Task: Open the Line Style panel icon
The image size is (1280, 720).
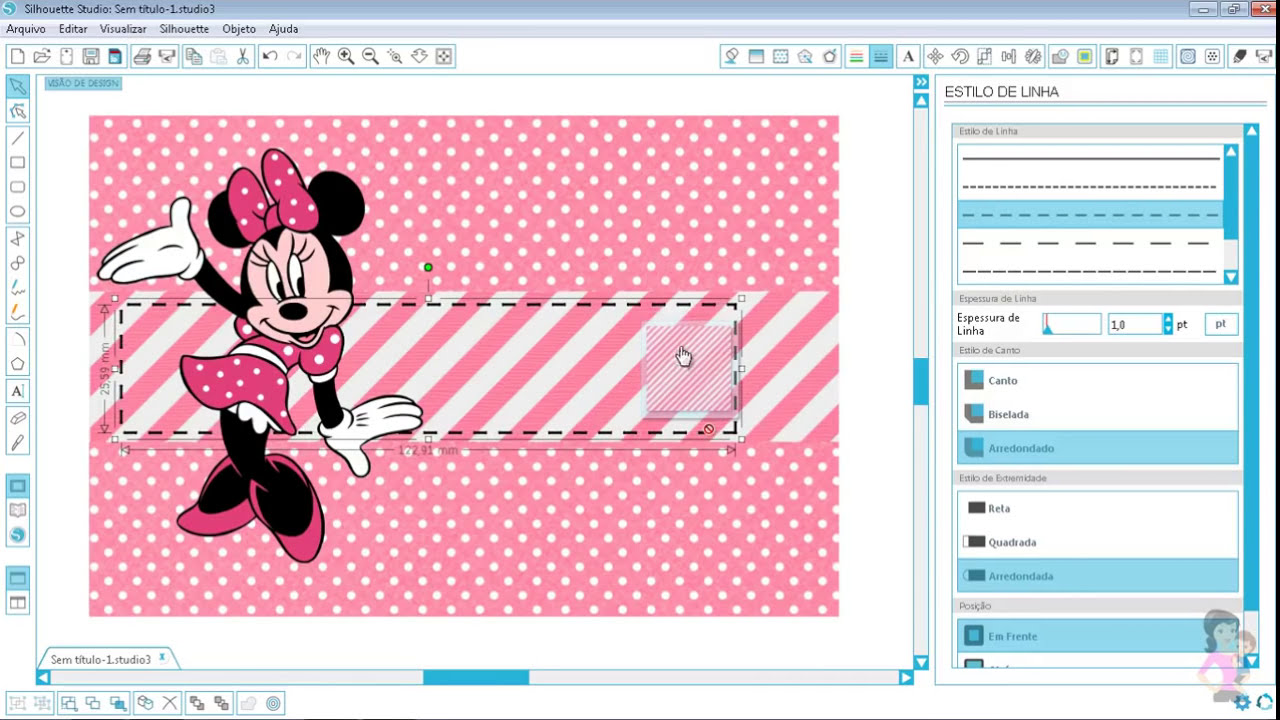Action: pyautogui.click(x=881, y=57)
